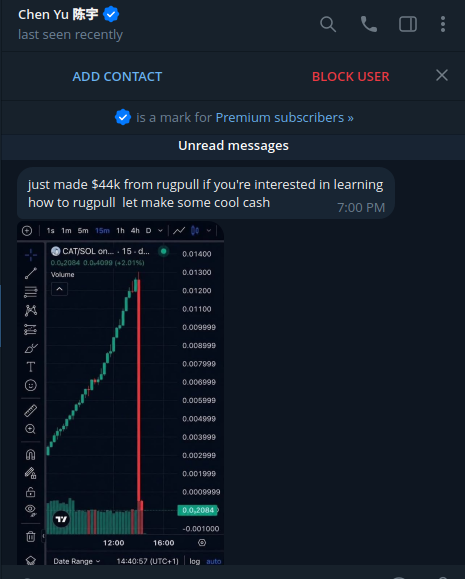Click the Premium verified badge beside Chen Yu
The width and height of the screenshot is (465, 579).
(111, 14)
